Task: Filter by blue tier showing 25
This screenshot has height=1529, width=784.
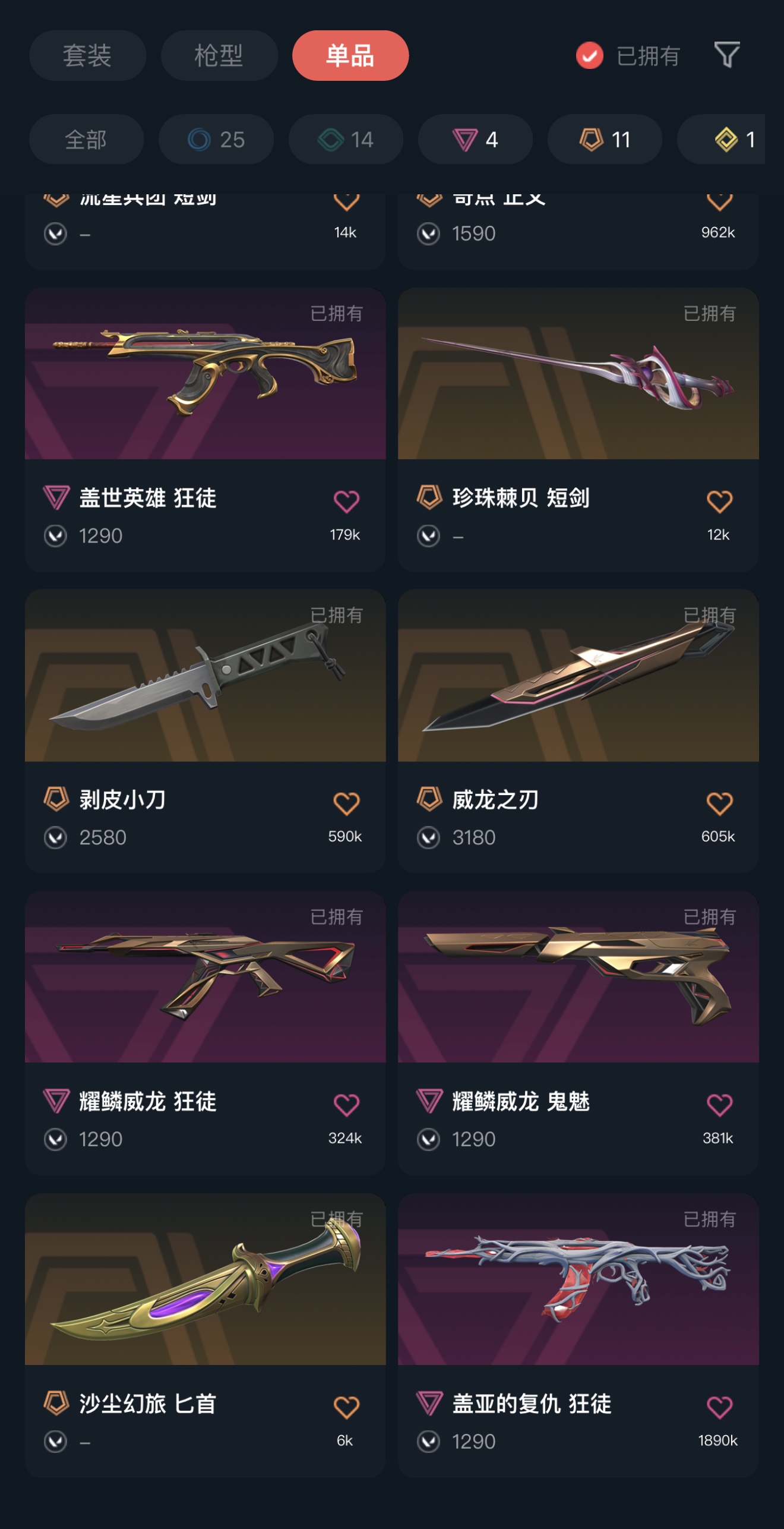Action: click(x=216, y=140)
